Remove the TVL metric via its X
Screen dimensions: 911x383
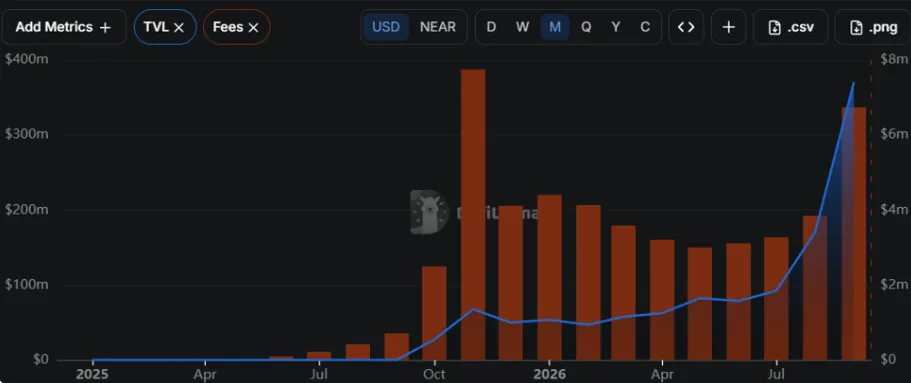[x=179, y=27]
